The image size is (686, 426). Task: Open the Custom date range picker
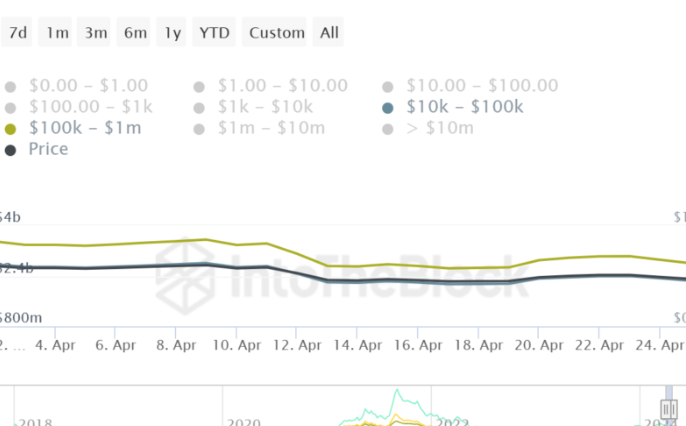tap(277, 33)
